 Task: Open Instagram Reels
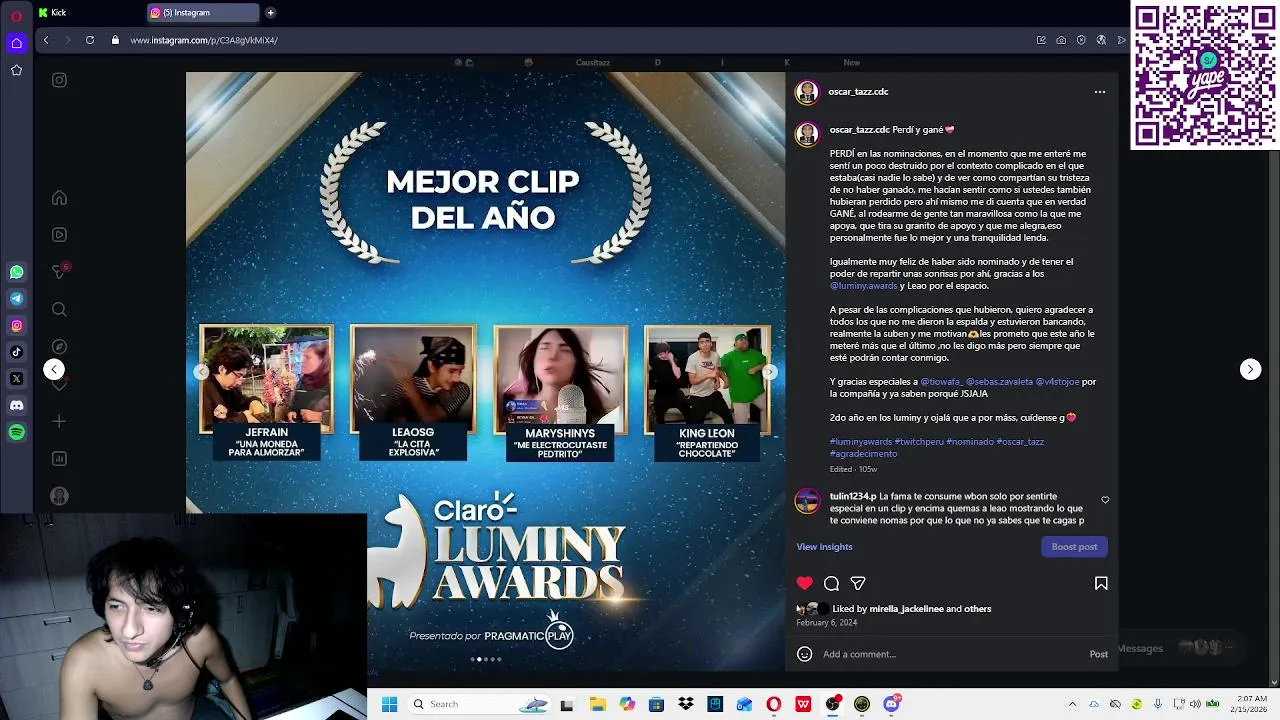[59, 235]
